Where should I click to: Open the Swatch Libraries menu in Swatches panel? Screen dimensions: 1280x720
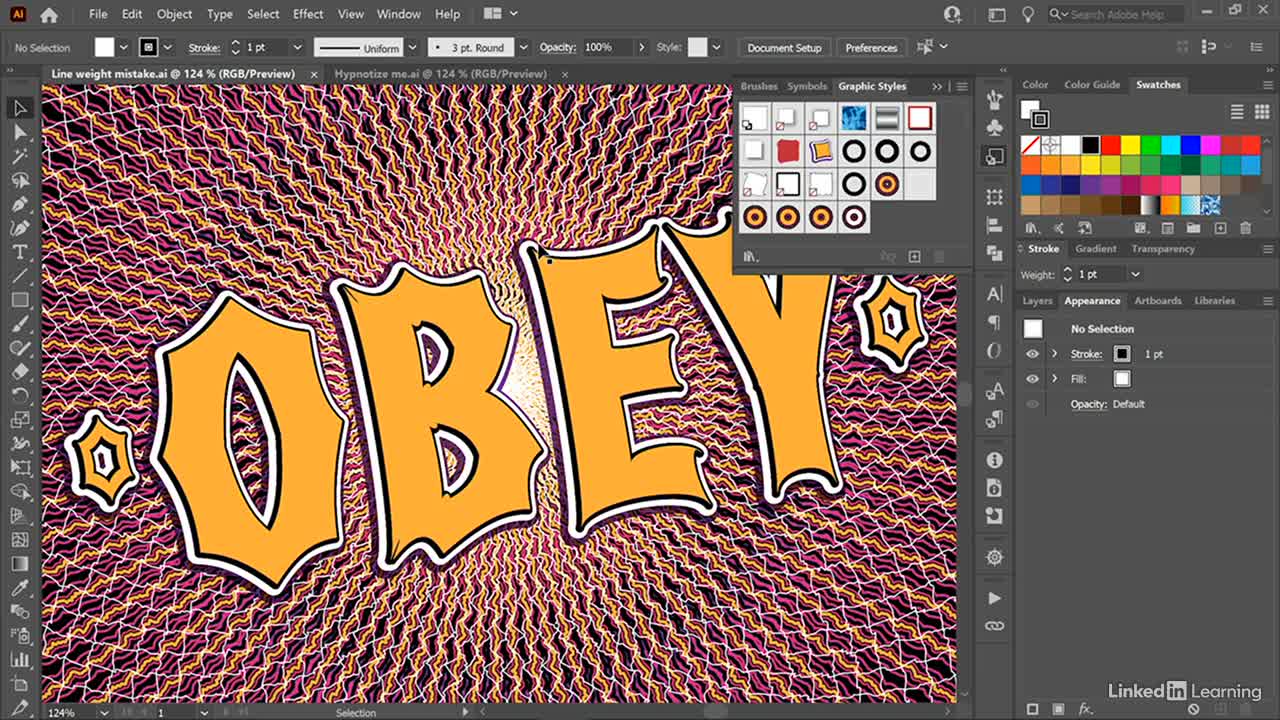point(1031,228)
